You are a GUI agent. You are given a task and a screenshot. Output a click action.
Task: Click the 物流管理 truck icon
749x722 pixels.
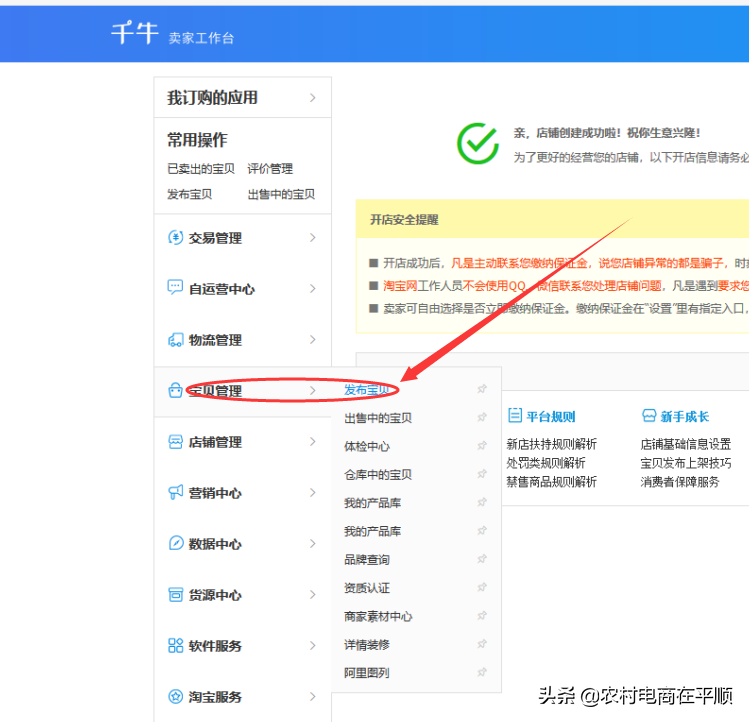[x=175, y=340]
